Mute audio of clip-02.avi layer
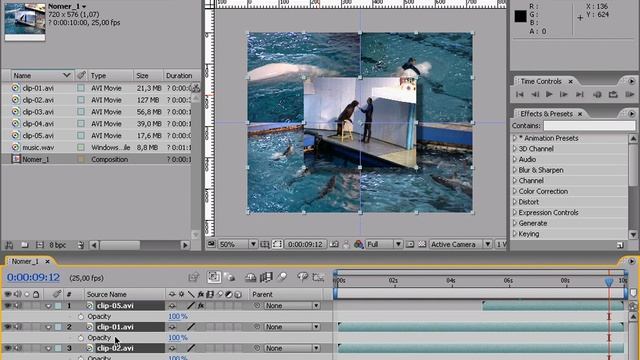Screen dimensions: 640x360 pos(18,348)
